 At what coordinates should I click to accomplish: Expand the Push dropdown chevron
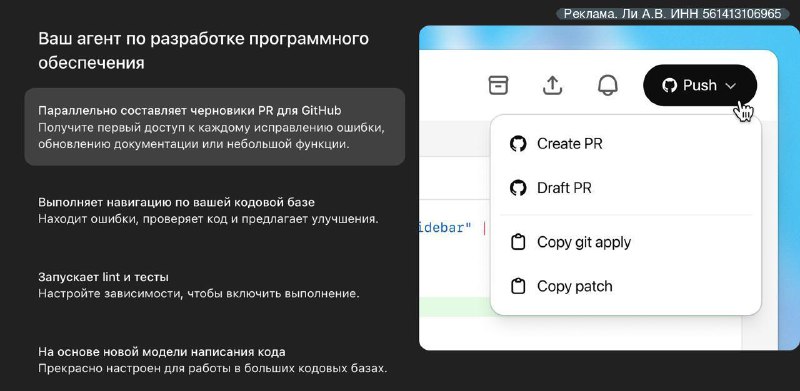tap(731, 86)
